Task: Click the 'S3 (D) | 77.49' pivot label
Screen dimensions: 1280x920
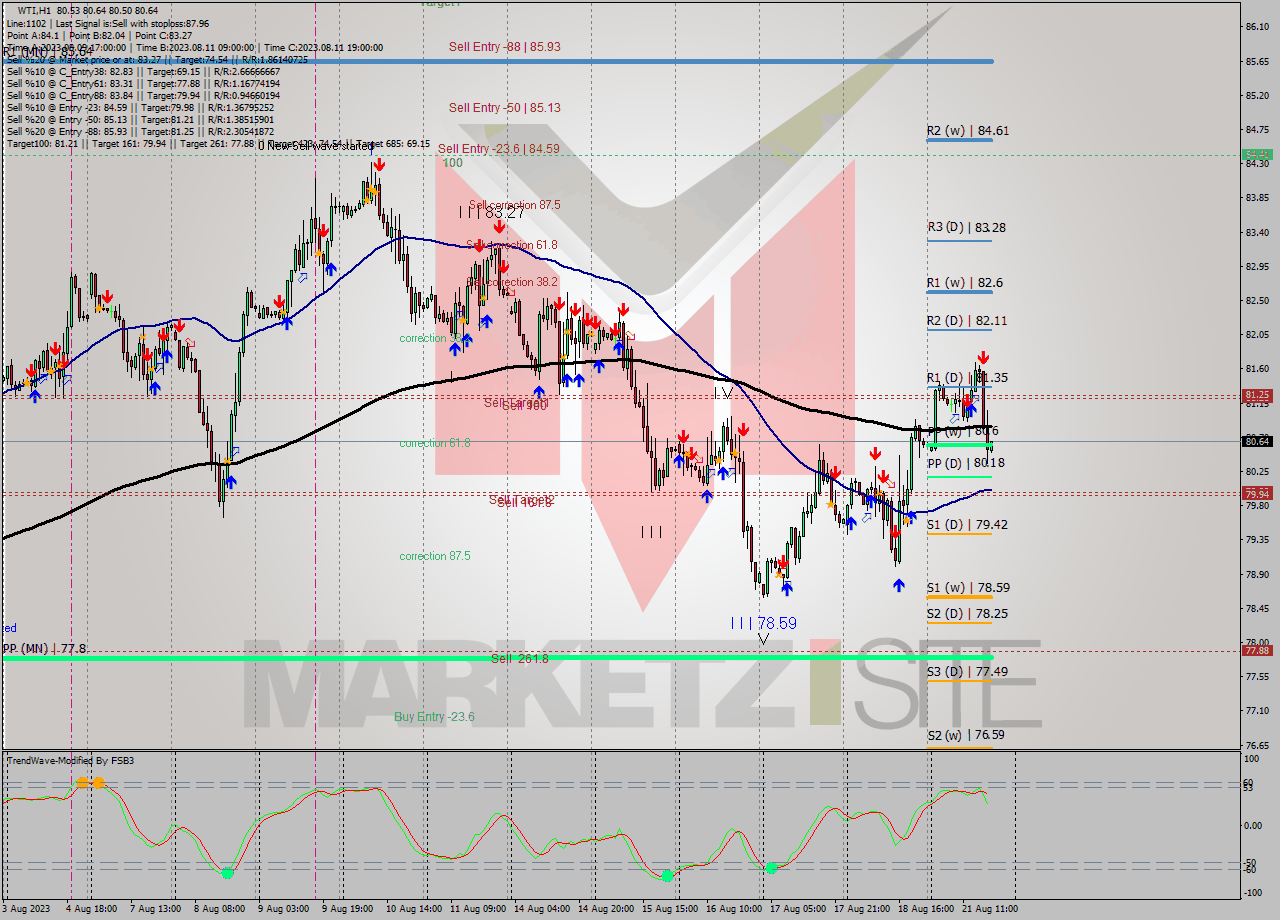Action: click(966, 672)
